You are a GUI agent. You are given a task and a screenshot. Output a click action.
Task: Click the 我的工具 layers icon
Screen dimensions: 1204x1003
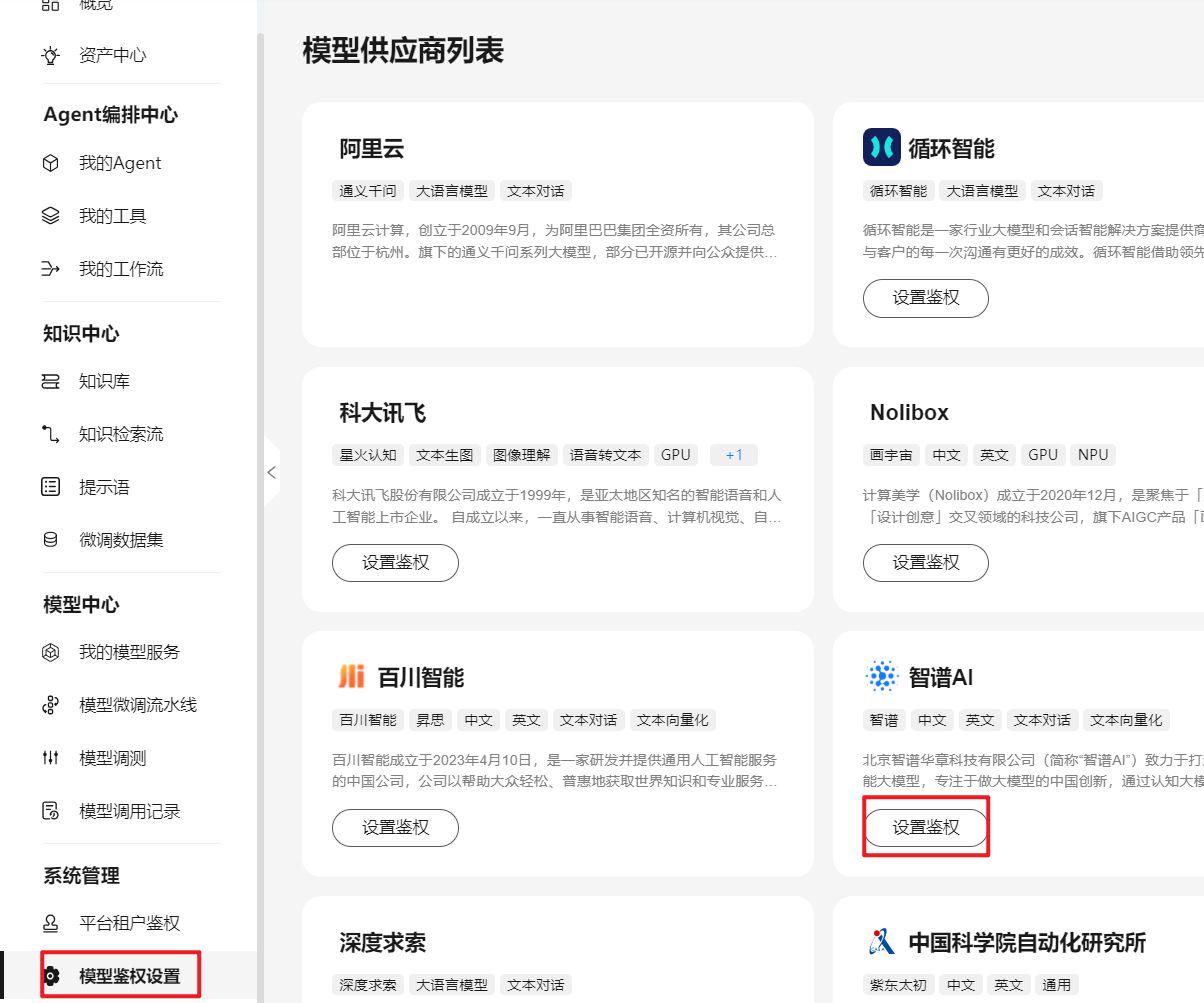click(x=51, y=216)
